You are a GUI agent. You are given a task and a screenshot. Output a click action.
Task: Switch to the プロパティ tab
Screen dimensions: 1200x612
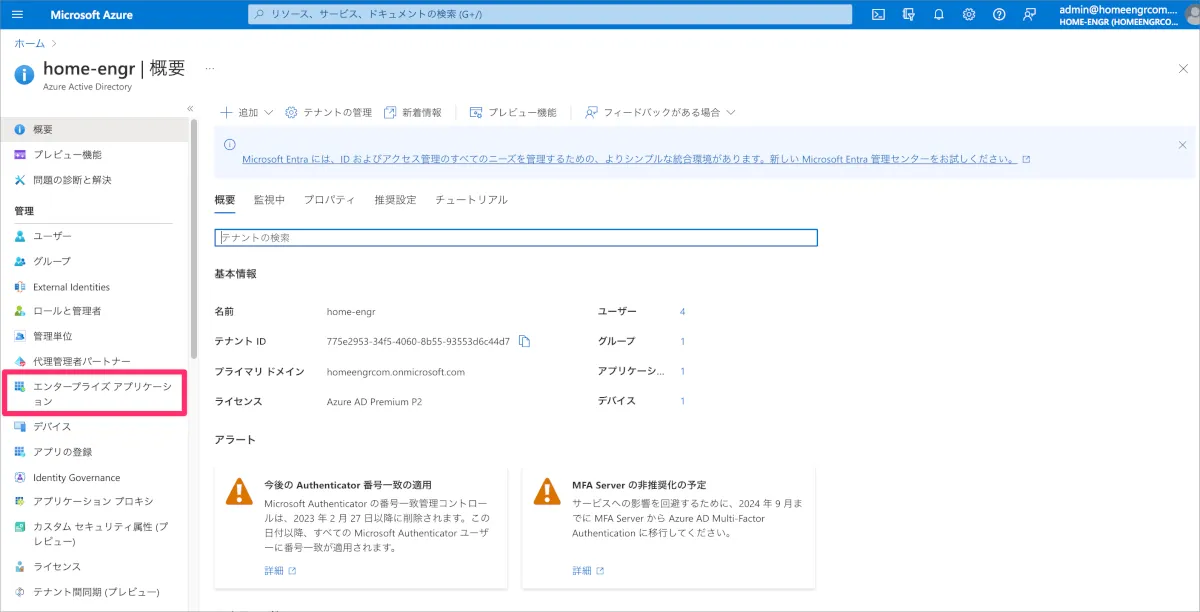tap(329, 200)
